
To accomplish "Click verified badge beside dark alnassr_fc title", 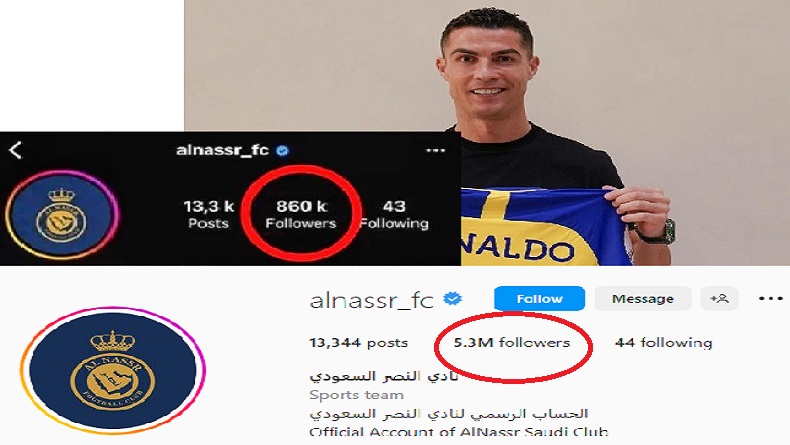I will point(283,151).
